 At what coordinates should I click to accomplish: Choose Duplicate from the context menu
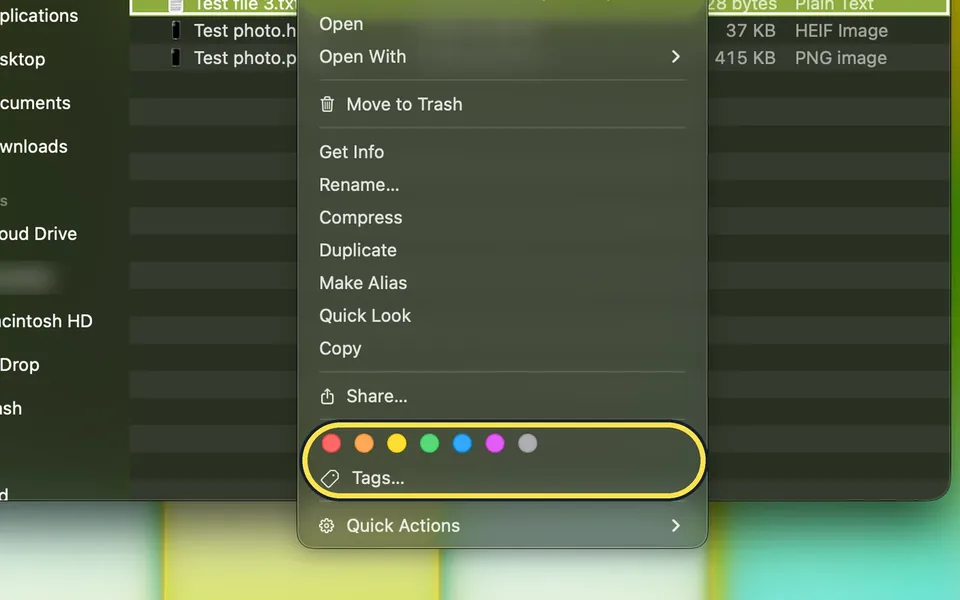point(502,250)
